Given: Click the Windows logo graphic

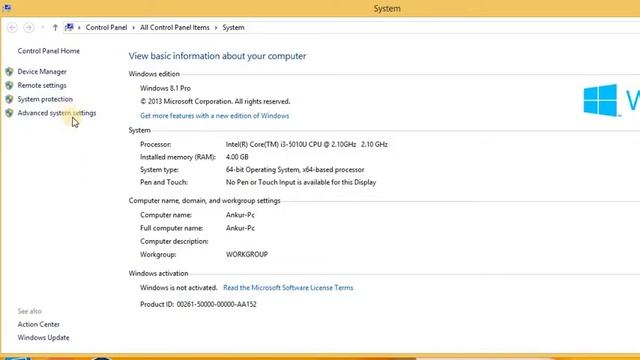Looking at the screenshot, I should pos(600,100).
